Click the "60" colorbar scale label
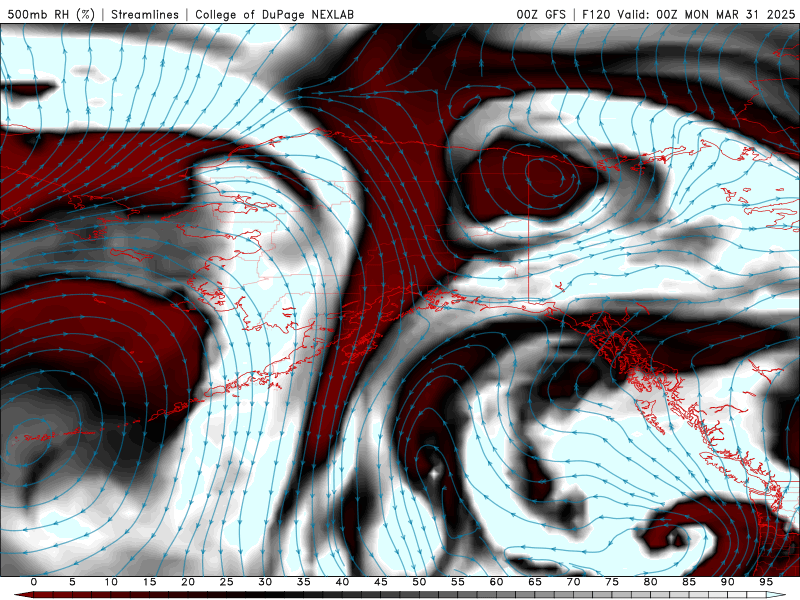The height and width of the screenshot is (600, 800). coord(496,582)
